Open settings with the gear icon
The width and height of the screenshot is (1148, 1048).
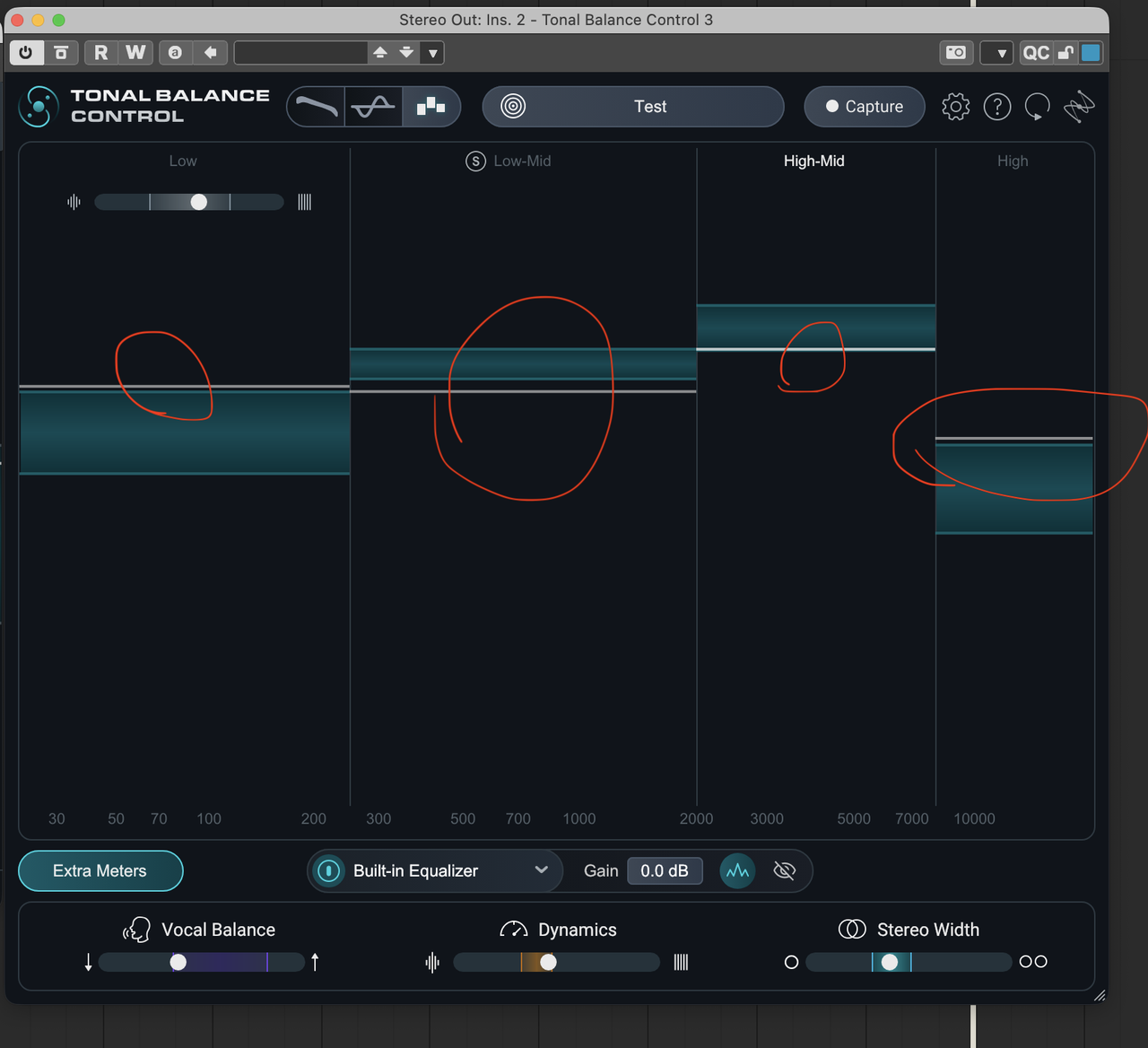(956, 107)
